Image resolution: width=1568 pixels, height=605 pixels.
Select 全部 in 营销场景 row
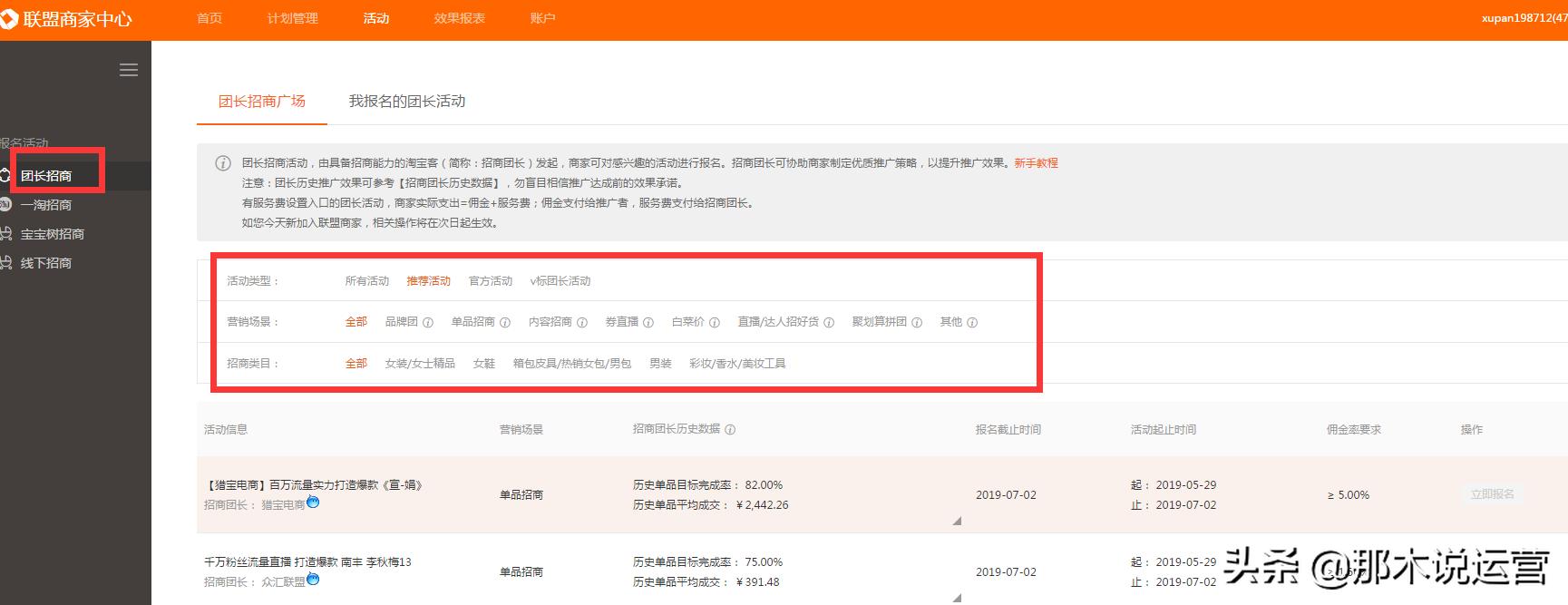[356, 322]
